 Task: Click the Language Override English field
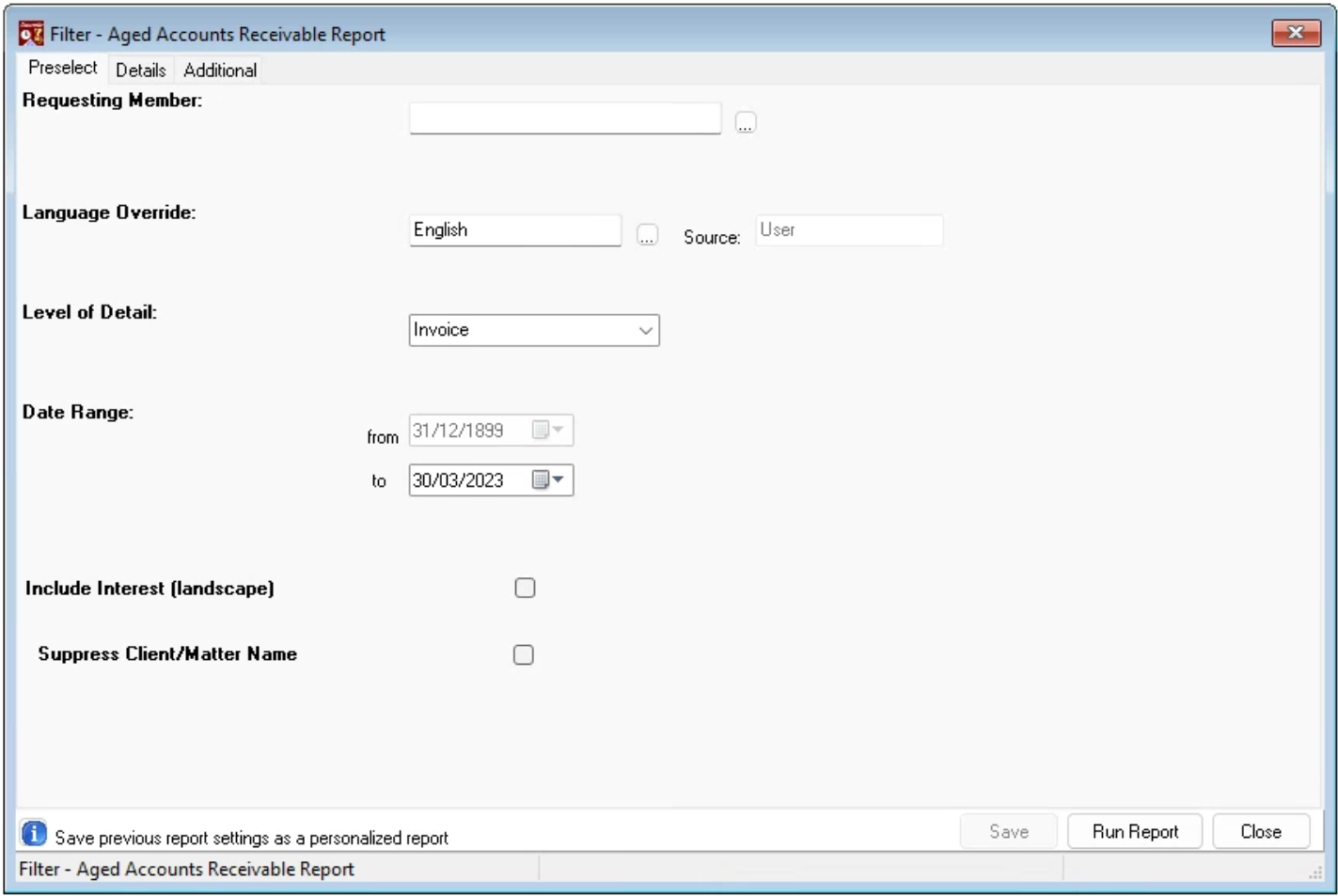(x=515, y=230)
